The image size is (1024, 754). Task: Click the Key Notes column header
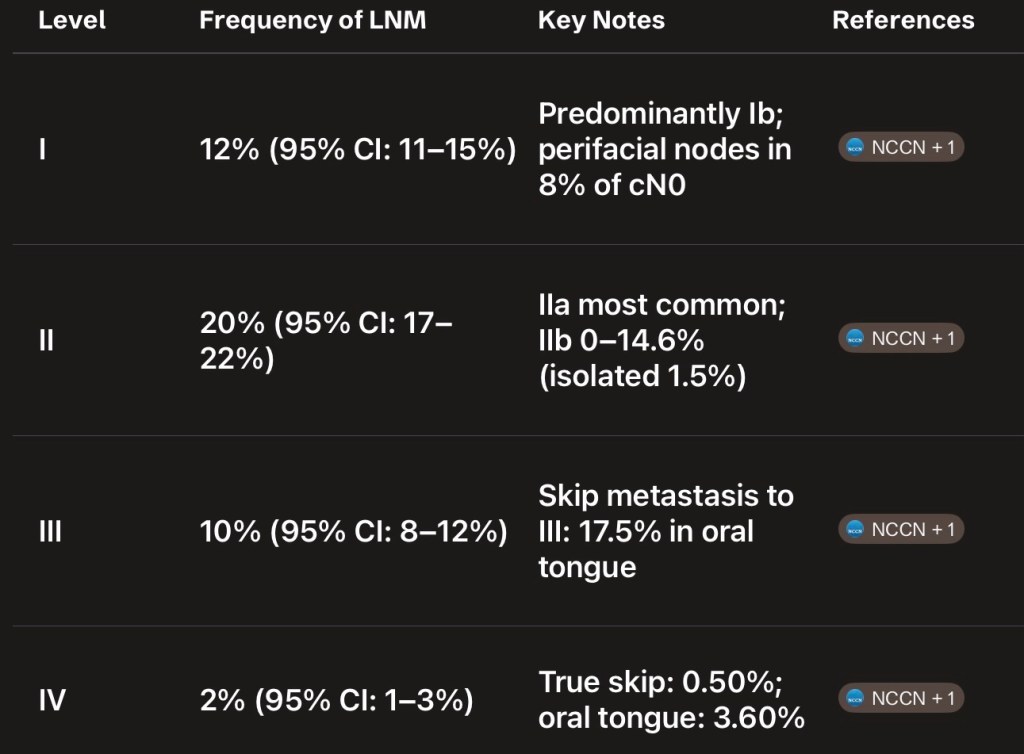coord(601,20)
